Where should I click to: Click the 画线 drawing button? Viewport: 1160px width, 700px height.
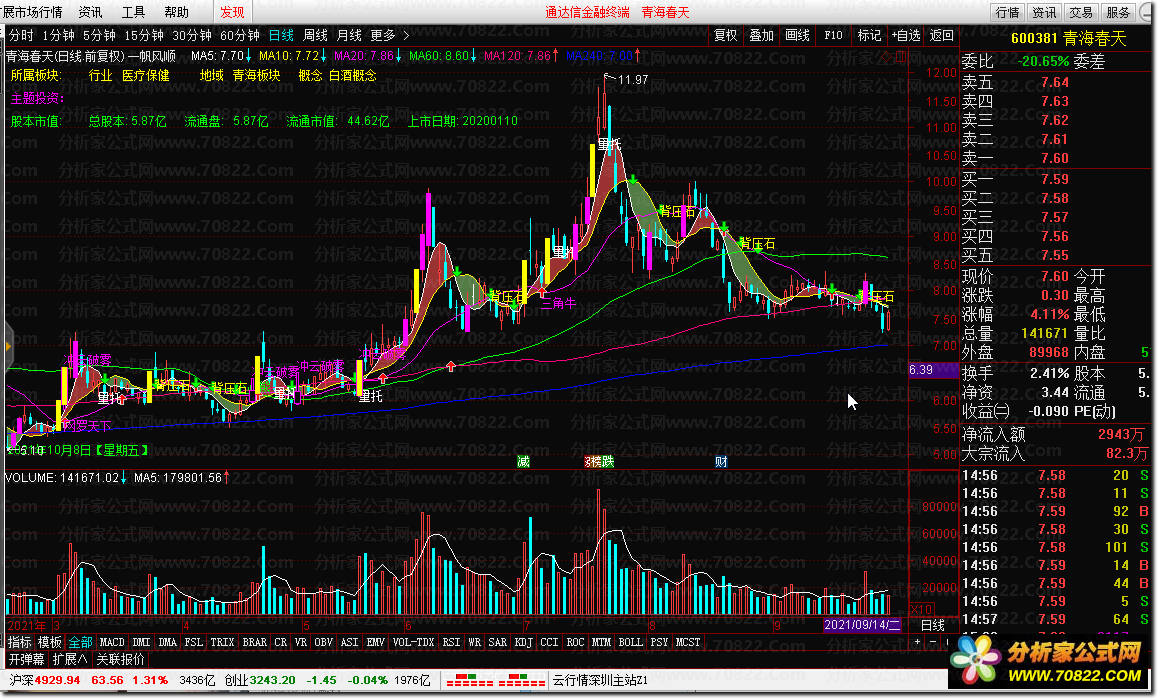coord(797,35)
